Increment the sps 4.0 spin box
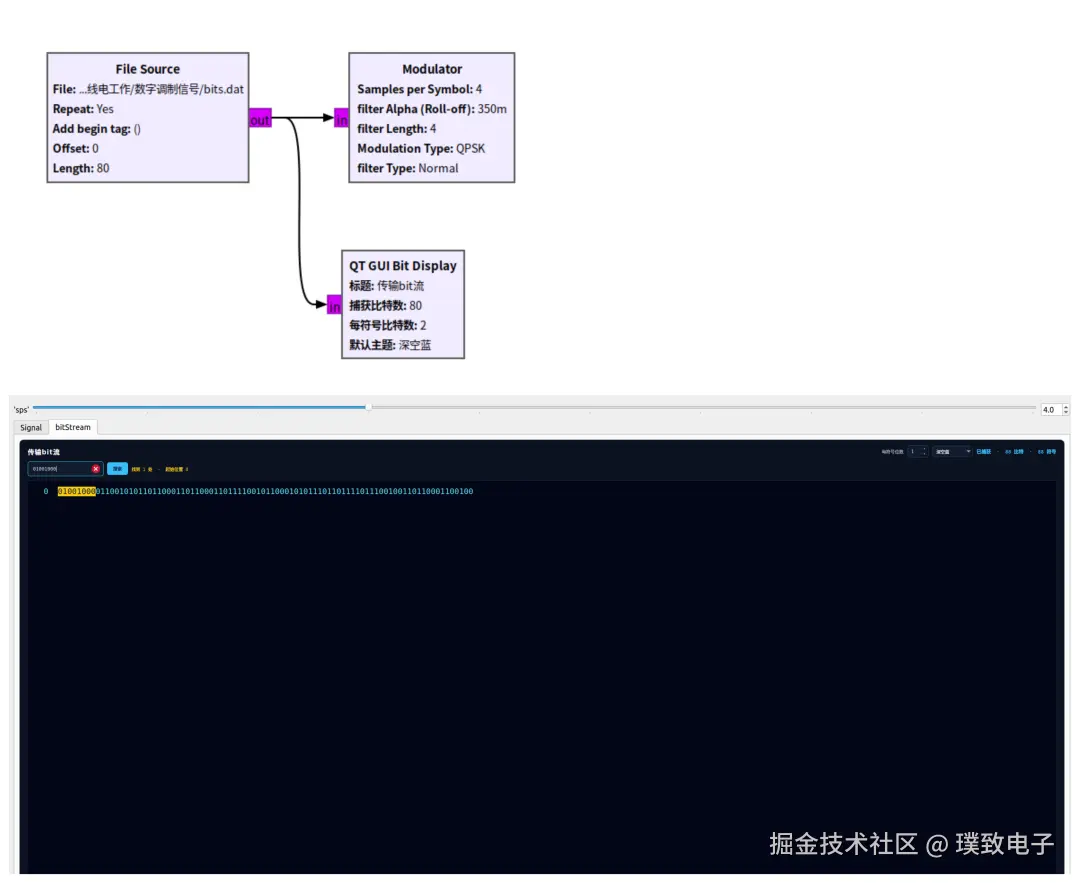The height and width of the screenshot is (883, 1080). (1066, 407)
